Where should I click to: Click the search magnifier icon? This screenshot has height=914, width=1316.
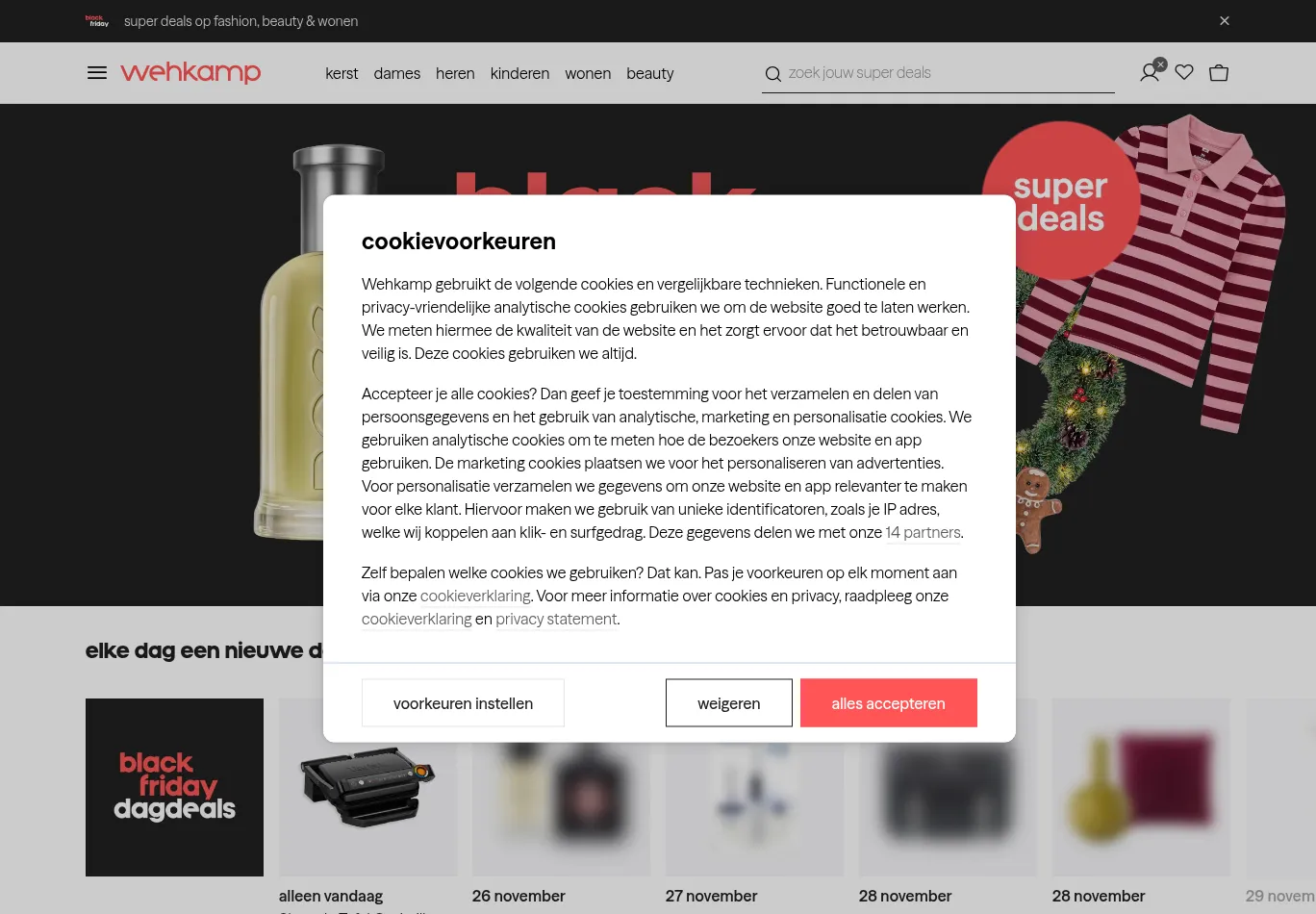772,74
